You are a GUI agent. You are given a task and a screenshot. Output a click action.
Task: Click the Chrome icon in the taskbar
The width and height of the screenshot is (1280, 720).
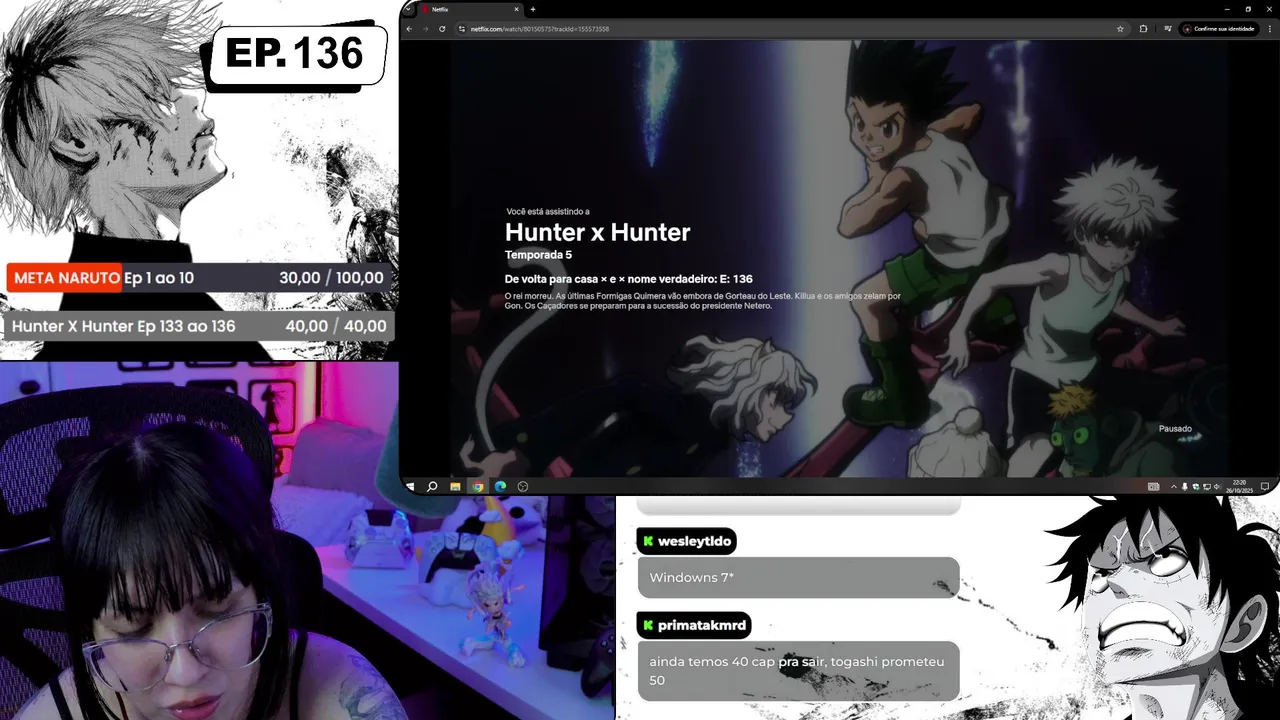478,487
